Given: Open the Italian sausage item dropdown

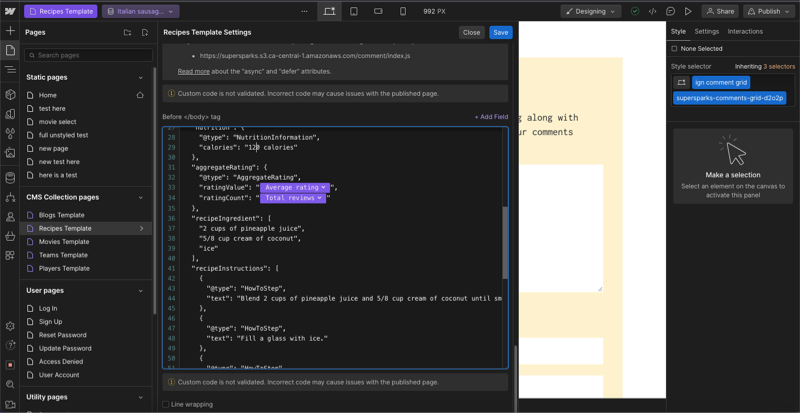Looking at the screenshot, I should pyautogui.click(x=141, y=11).
